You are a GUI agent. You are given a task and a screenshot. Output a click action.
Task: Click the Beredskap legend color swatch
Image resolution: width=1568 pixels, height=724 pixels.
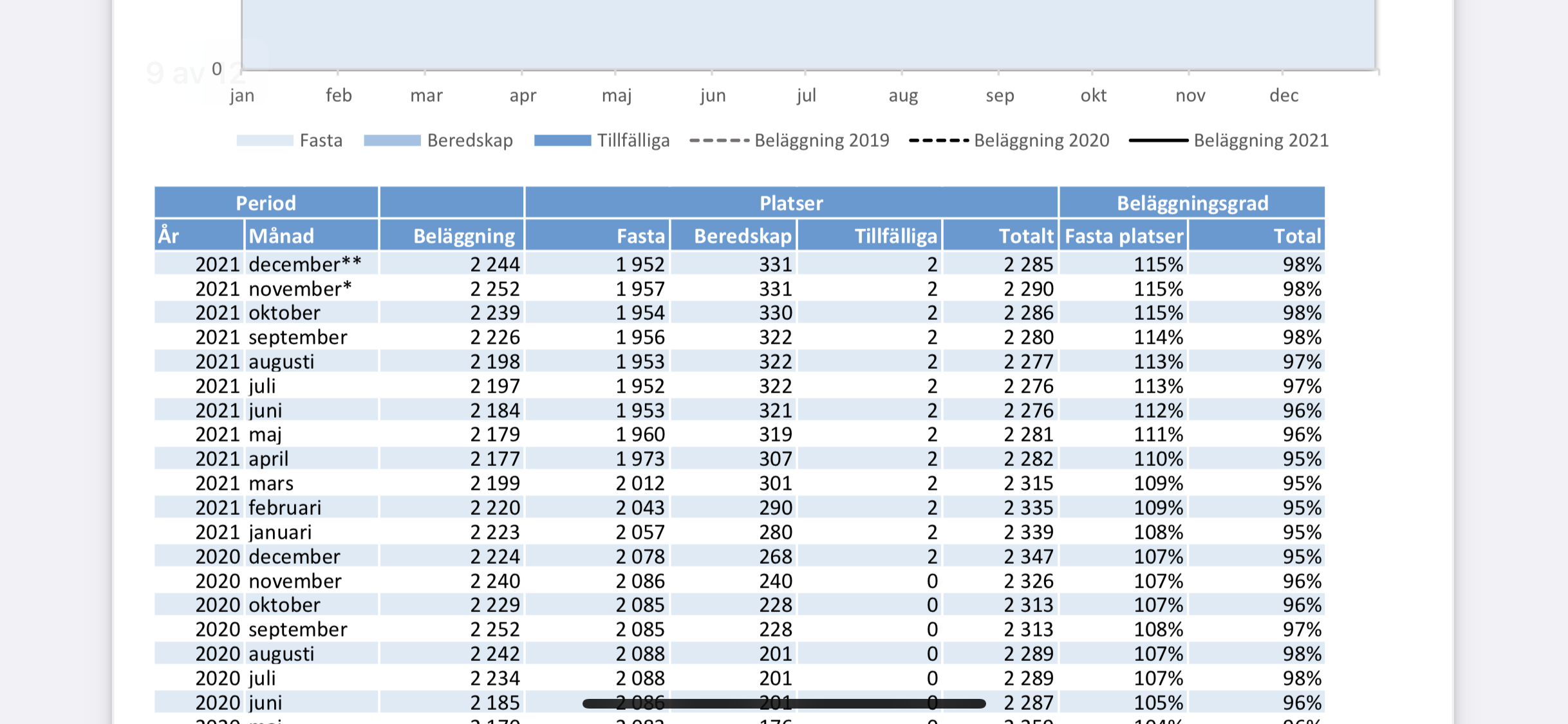(x=392, y=140)
